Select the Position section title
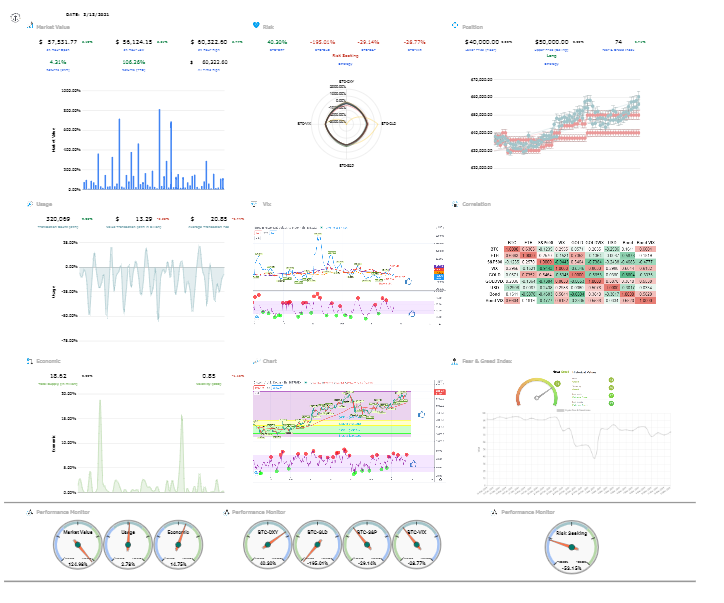Viewport: 724px width, 603px height. pos(472,27)
